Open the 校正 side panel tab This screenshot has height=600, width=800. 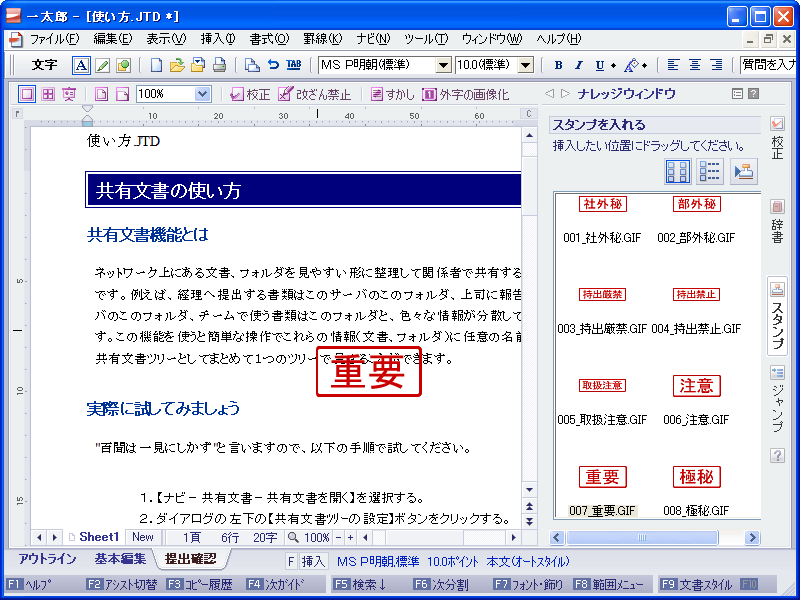[778, 138]
